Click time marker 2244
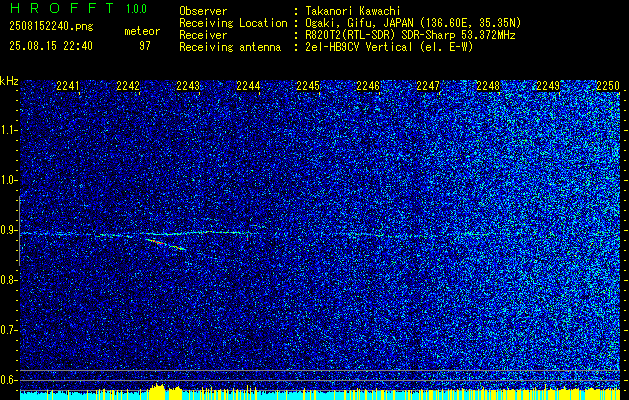This screenshot has height=400, width=629. (248, 86)
